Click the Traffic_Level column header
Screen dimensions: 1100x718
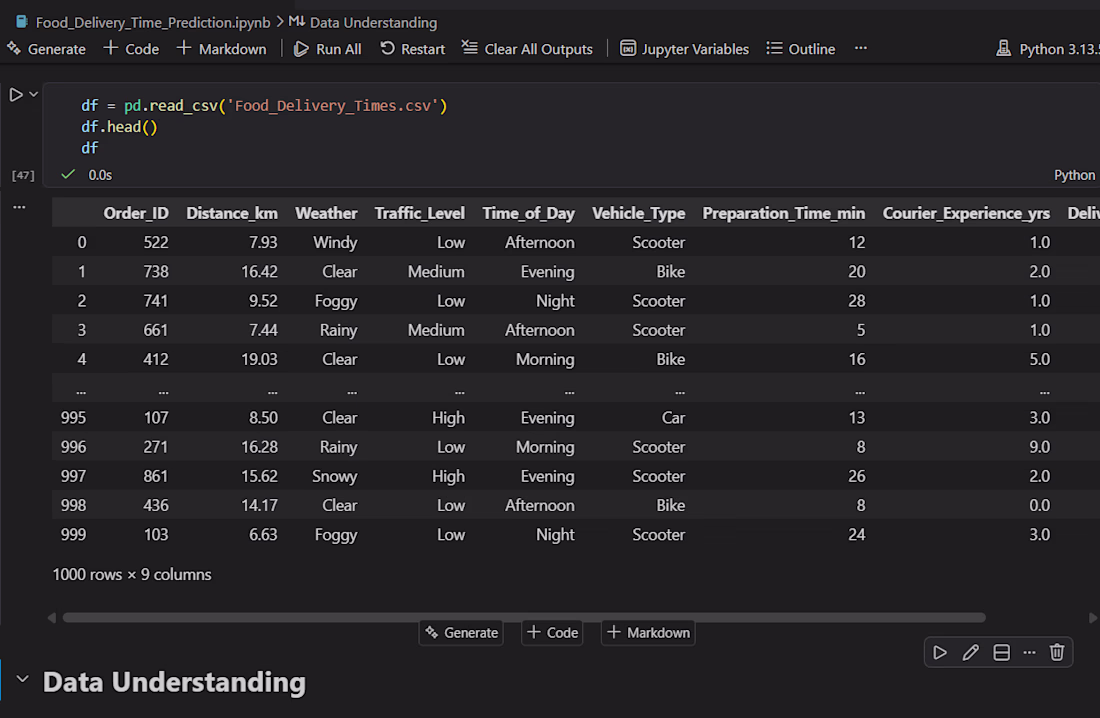pyautogui.click(x=420, y=213)
